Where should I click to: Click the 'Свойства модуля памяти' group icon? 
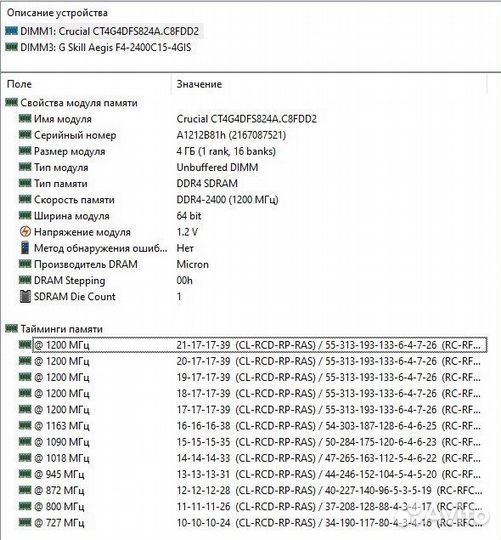point(11,102)
